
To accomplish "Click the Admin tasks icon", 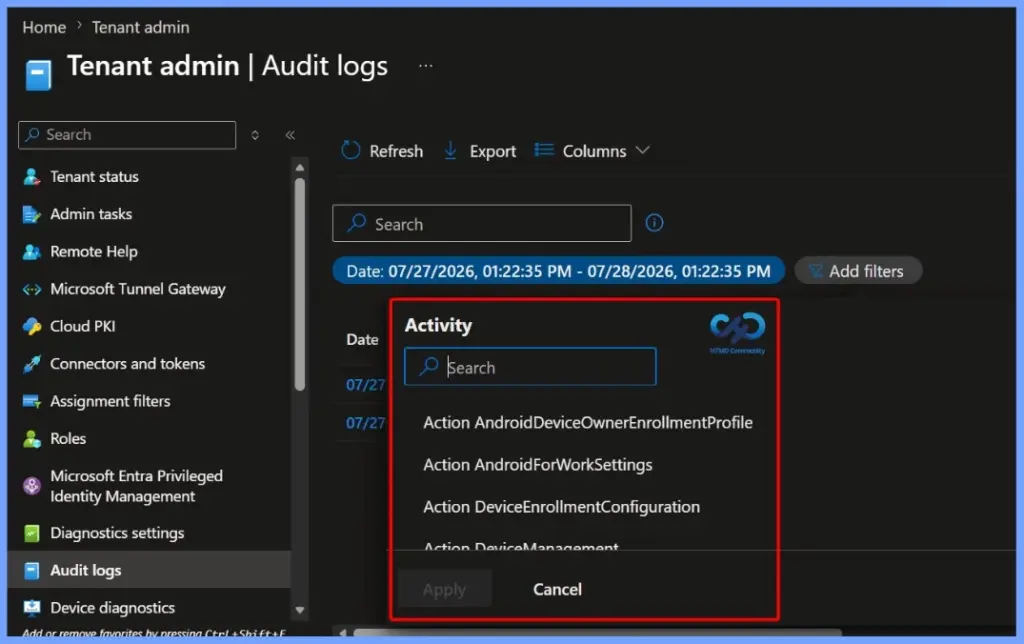I will (x=31, y=214).
